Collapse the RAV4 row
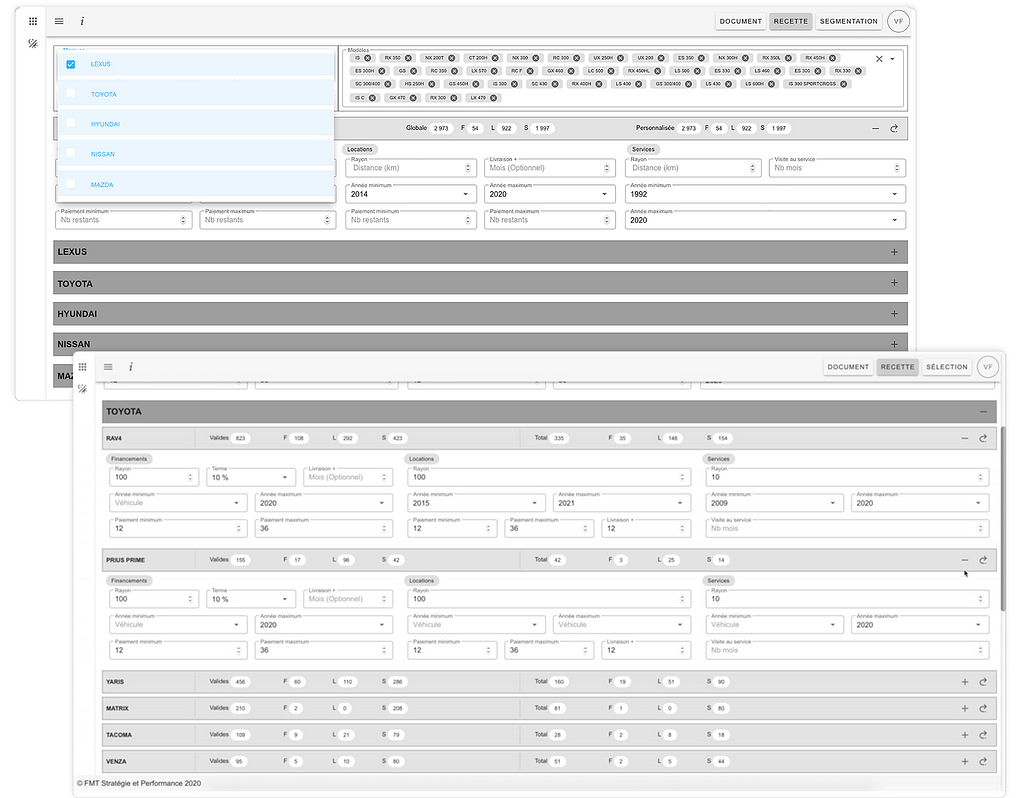This screenshot has height=798, width=1023. (964, 438)
